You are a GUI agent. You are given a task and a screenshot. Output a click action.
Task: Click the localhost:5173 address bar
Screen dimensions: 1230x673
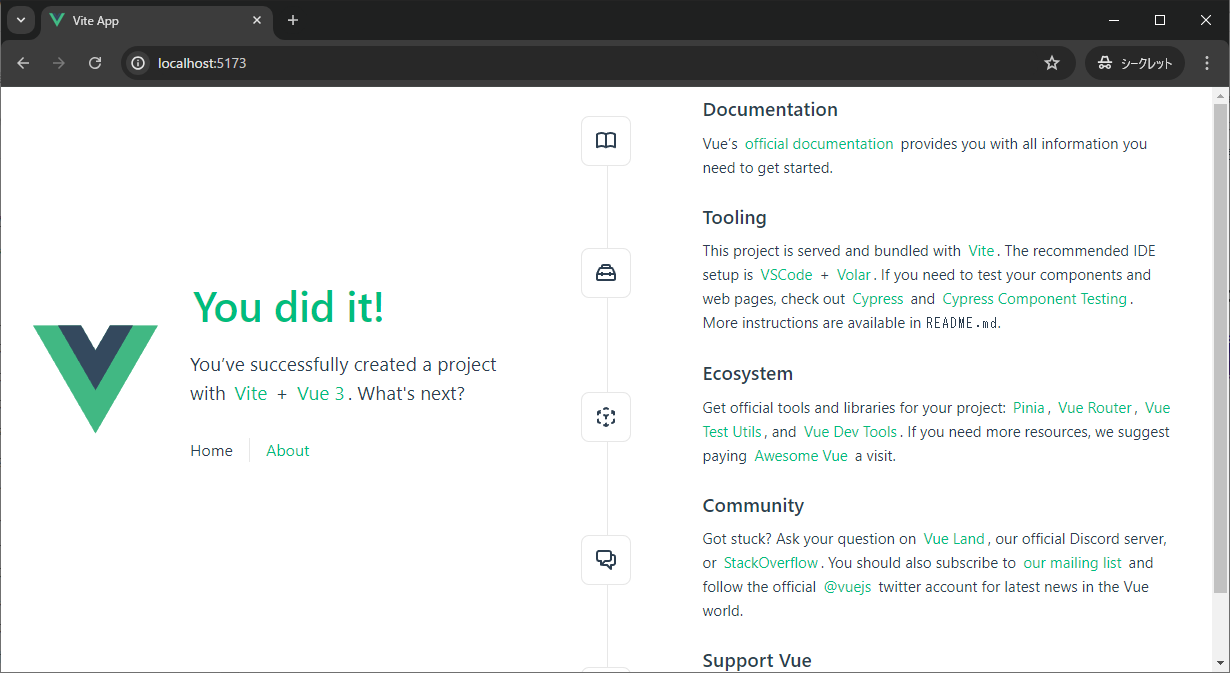click(598, 63)
